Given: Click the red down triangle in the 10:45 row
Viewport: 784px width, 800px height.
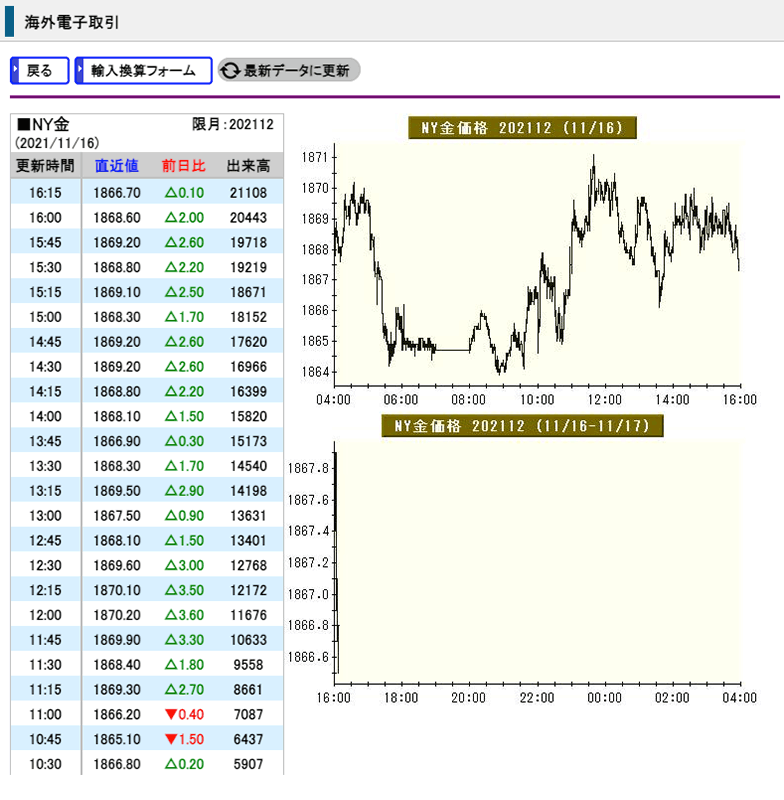Looking at the screenshot, I should point(169,740).
